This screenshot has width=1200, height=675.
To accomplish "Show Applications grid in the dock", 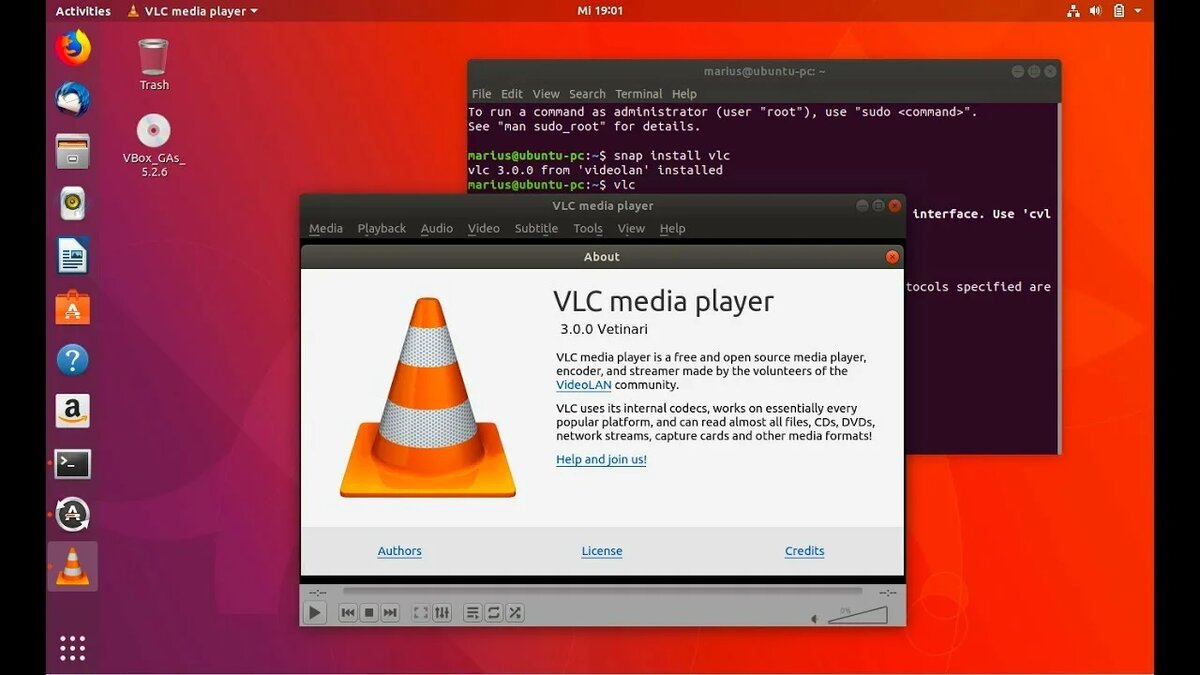I will point(72,647).
